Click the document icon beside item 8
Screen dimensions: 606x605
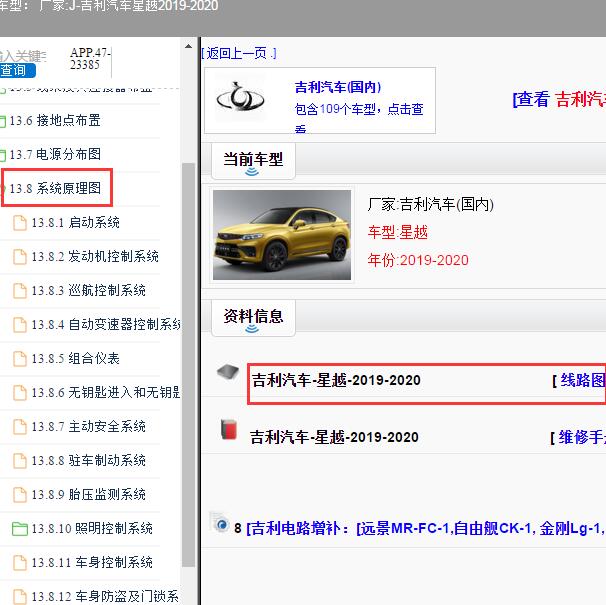[220, 523]
